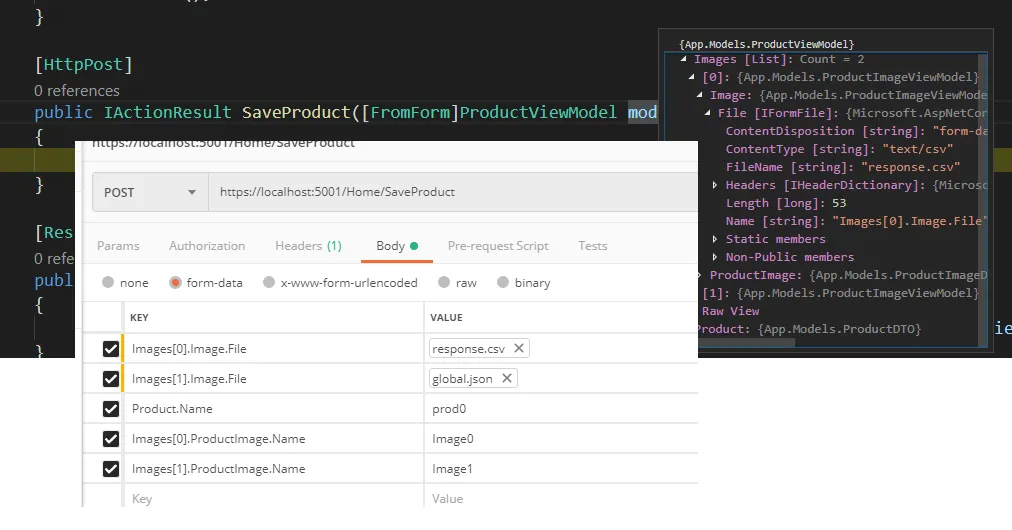
Task: Uncheck the Product.Name row checkbox
Action: pos(111,409)
